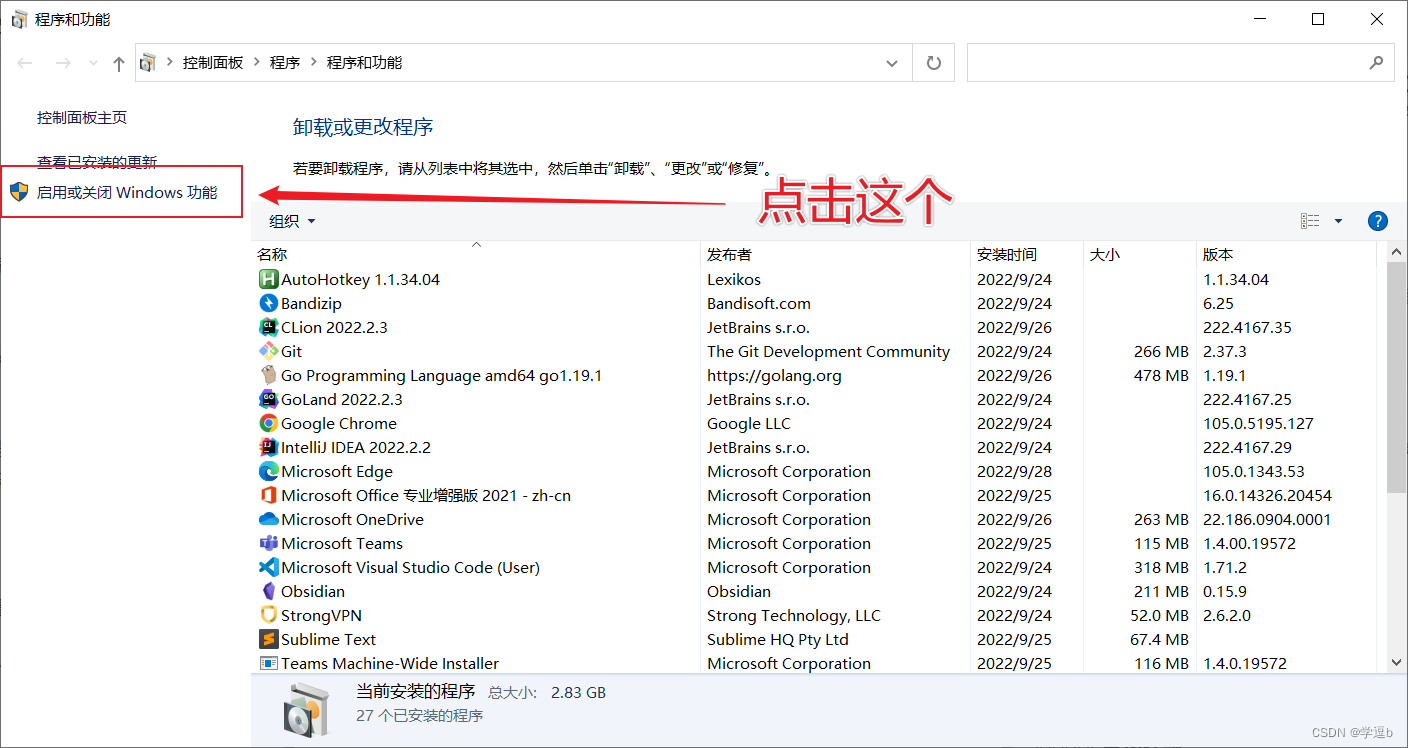Image resolution: width=1408 pixels, height=748 pixels.
Task: Sort list by 大小 column header
Action: (x=1140, y=254)
